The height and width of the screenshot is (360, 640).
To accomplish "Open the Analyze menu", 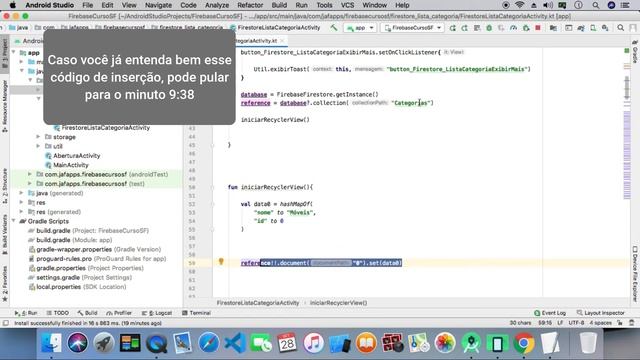I will coord(217,5).
